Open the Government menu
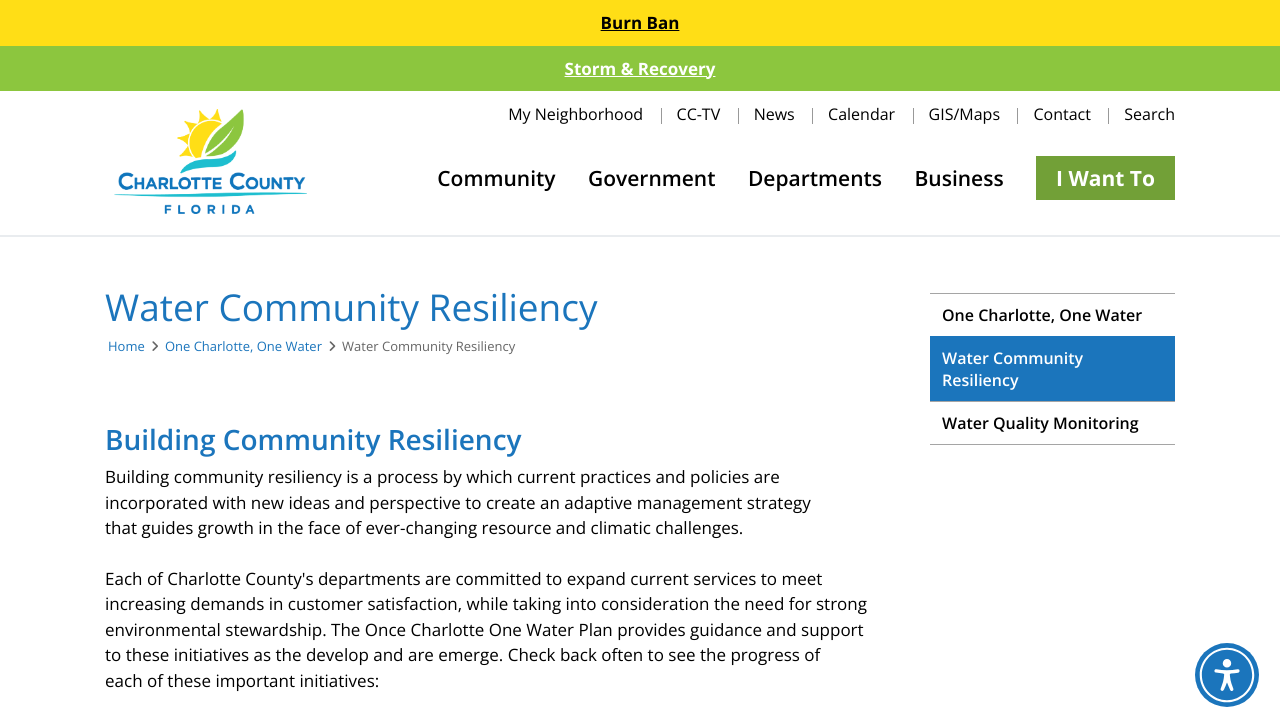 tap(652, 178)
